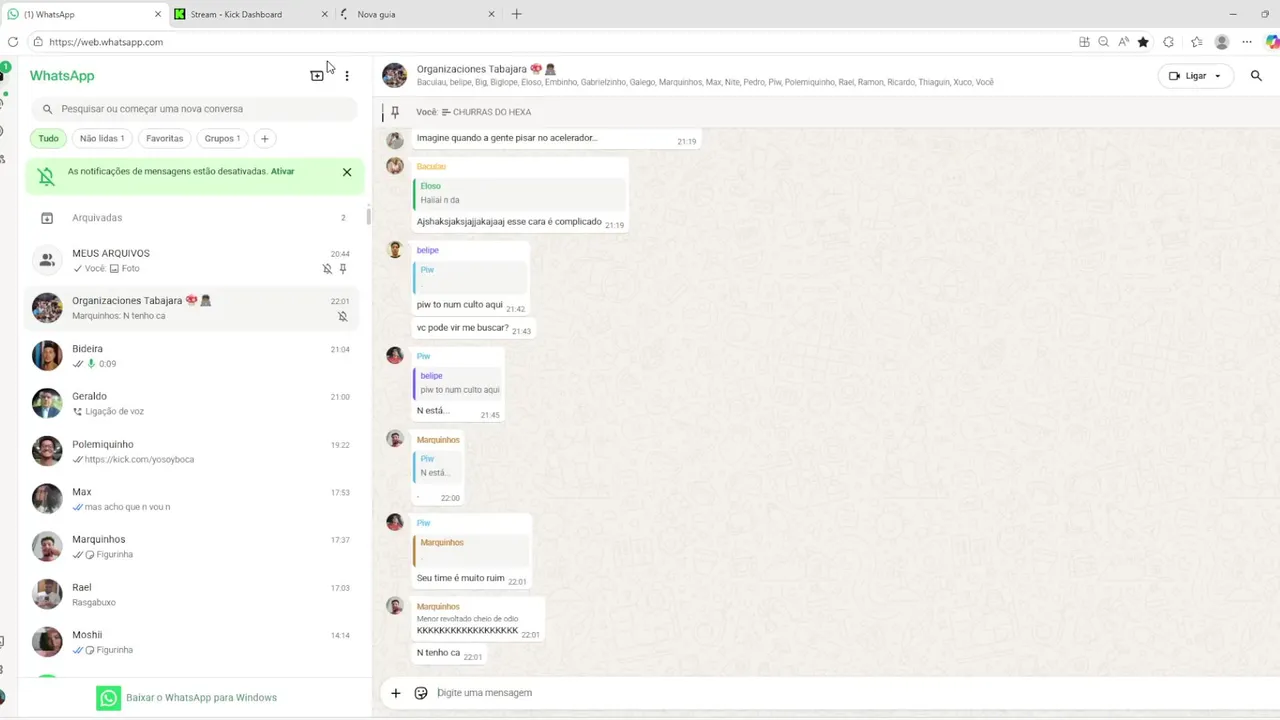Screen dimensions: 1280x720
Task: Open the Copilot icon in browser toolbar
Action: pyautogui.click(x=1272, y=42)
